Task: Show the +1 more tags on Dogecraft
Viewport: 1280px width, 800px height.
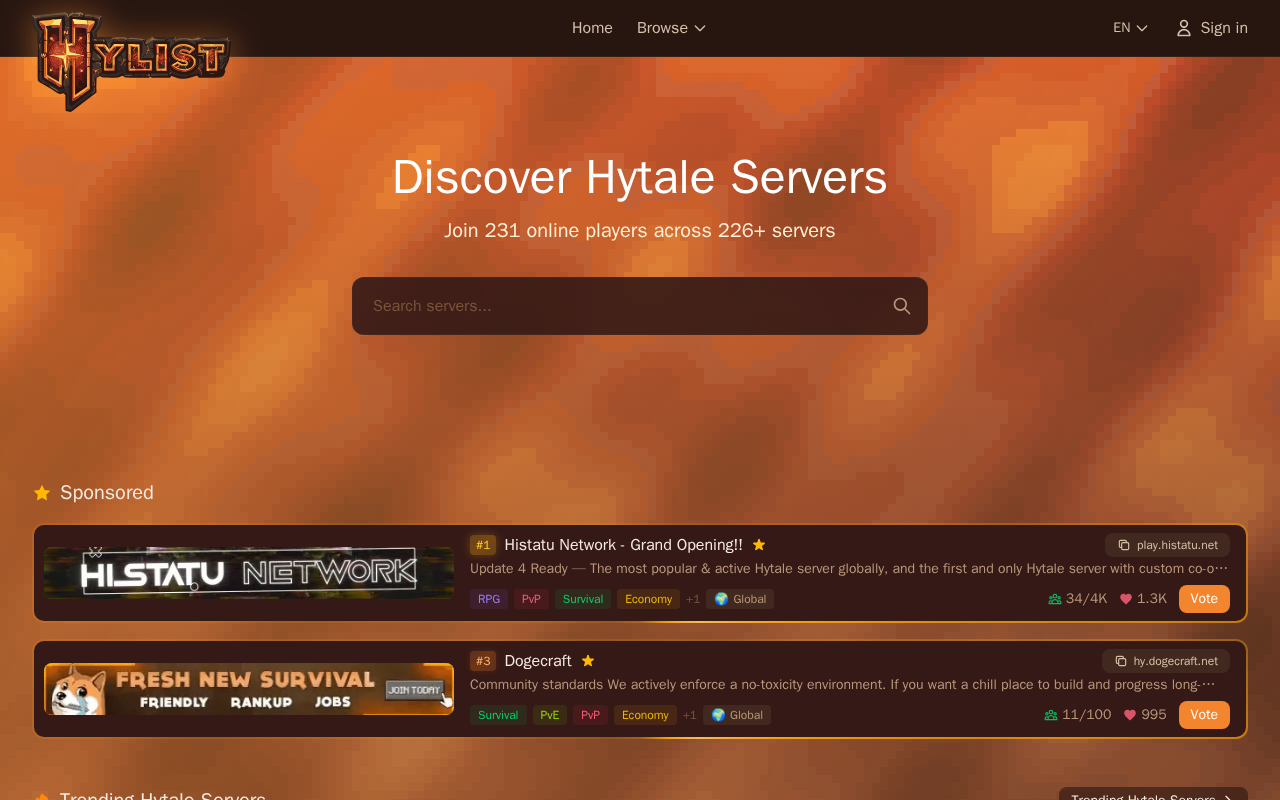Action: 690,715
